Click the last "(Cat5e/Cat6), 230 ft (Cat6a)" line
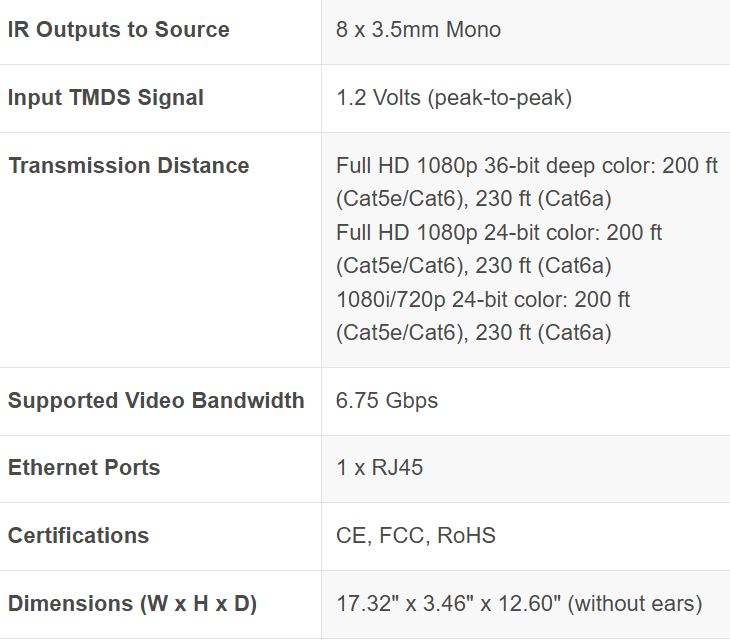This screenshot has height=640, width=730. [x=473, y=333]
